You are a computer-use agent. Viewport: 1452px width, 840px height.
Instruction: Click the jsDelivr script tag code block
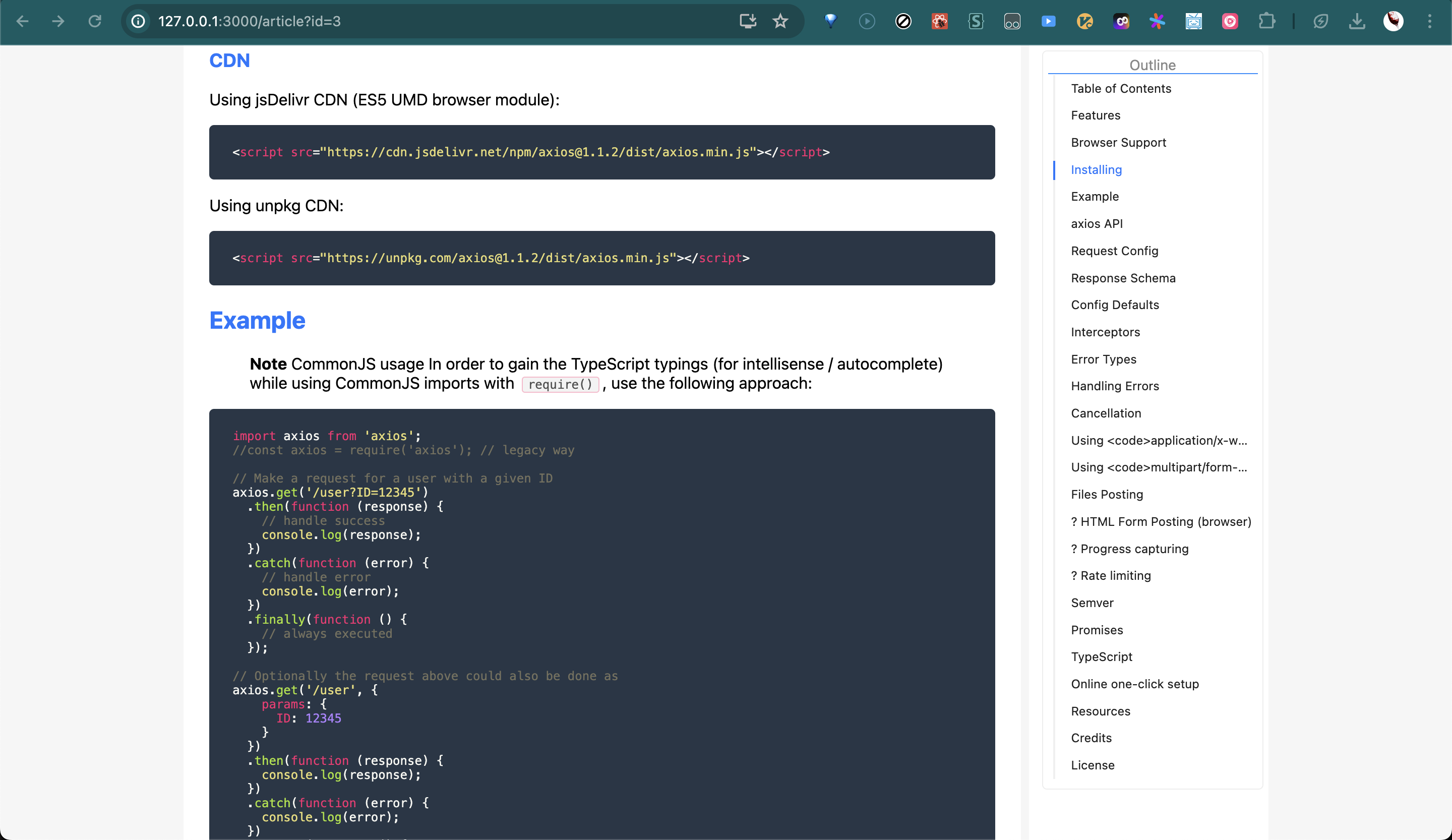coord(601,152)
